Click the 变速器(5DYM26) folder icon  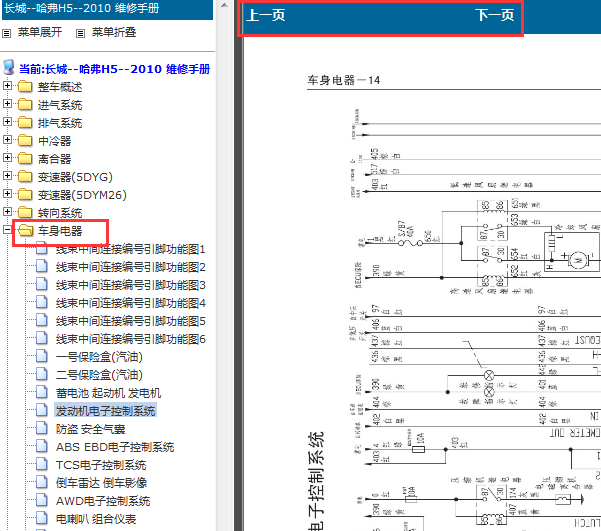pyautogui.click(x=25, y=195)
